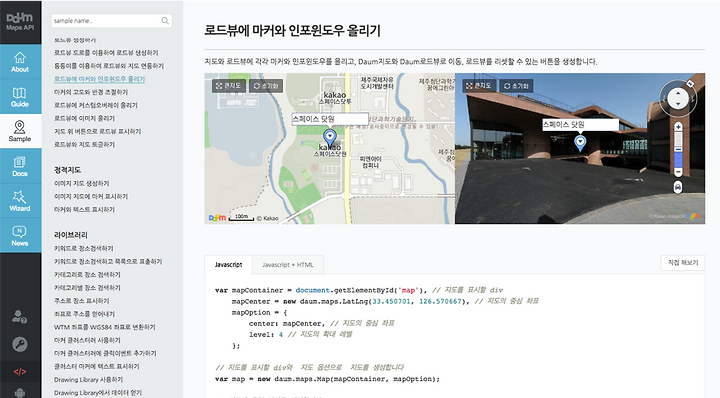
Task: Open 마커 클러스터러에 클릭이벤트 추가하기 sample
Action: pyautogui.click(x=105, y=353)
